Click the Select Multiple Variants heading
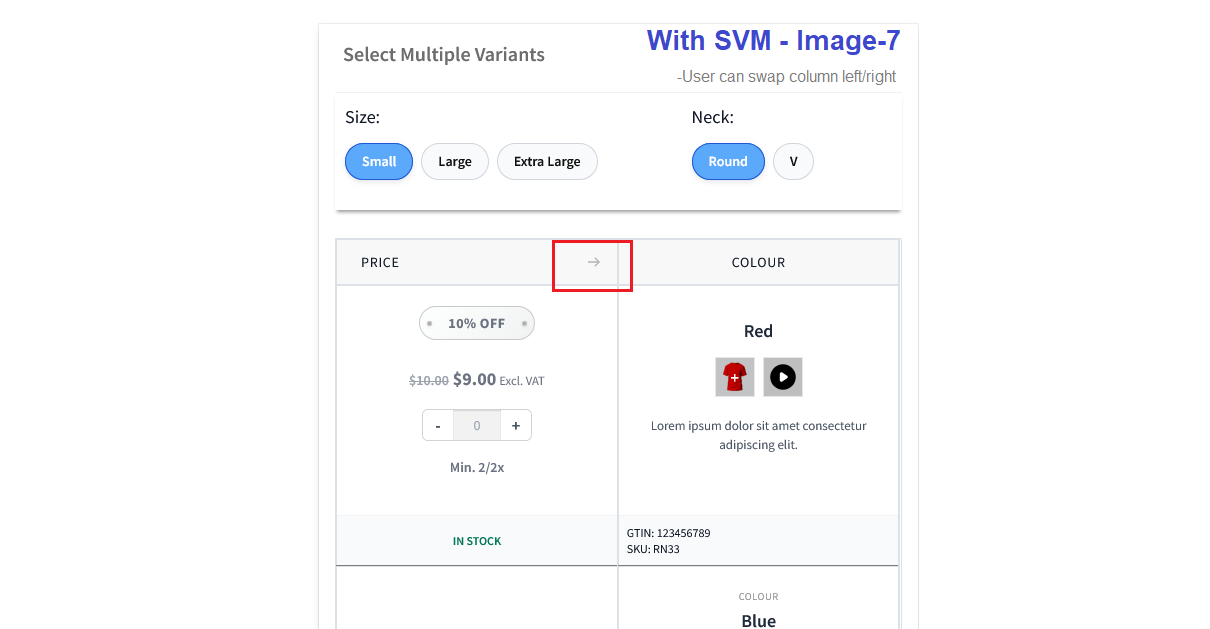The height and width of the screenshot is (629, 1210). pos(444,54)
